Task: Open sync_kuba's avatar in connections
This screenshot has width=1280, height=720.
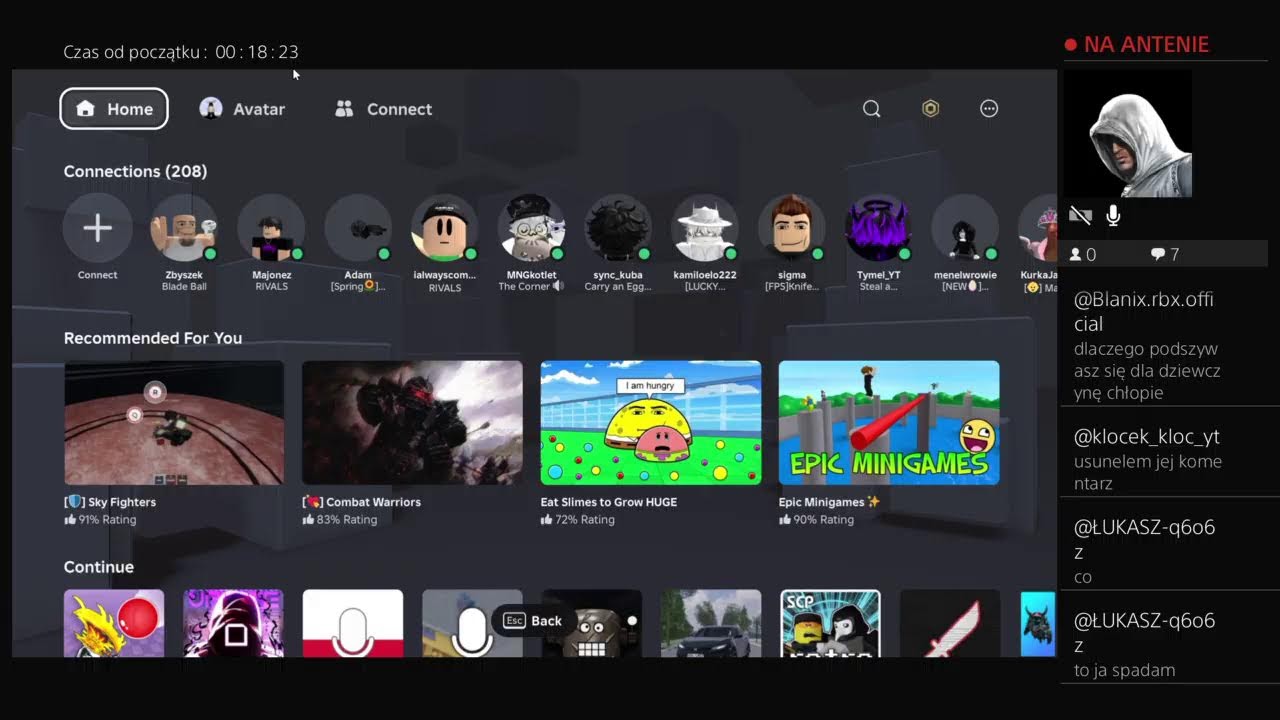Action: tap(618, 228)
